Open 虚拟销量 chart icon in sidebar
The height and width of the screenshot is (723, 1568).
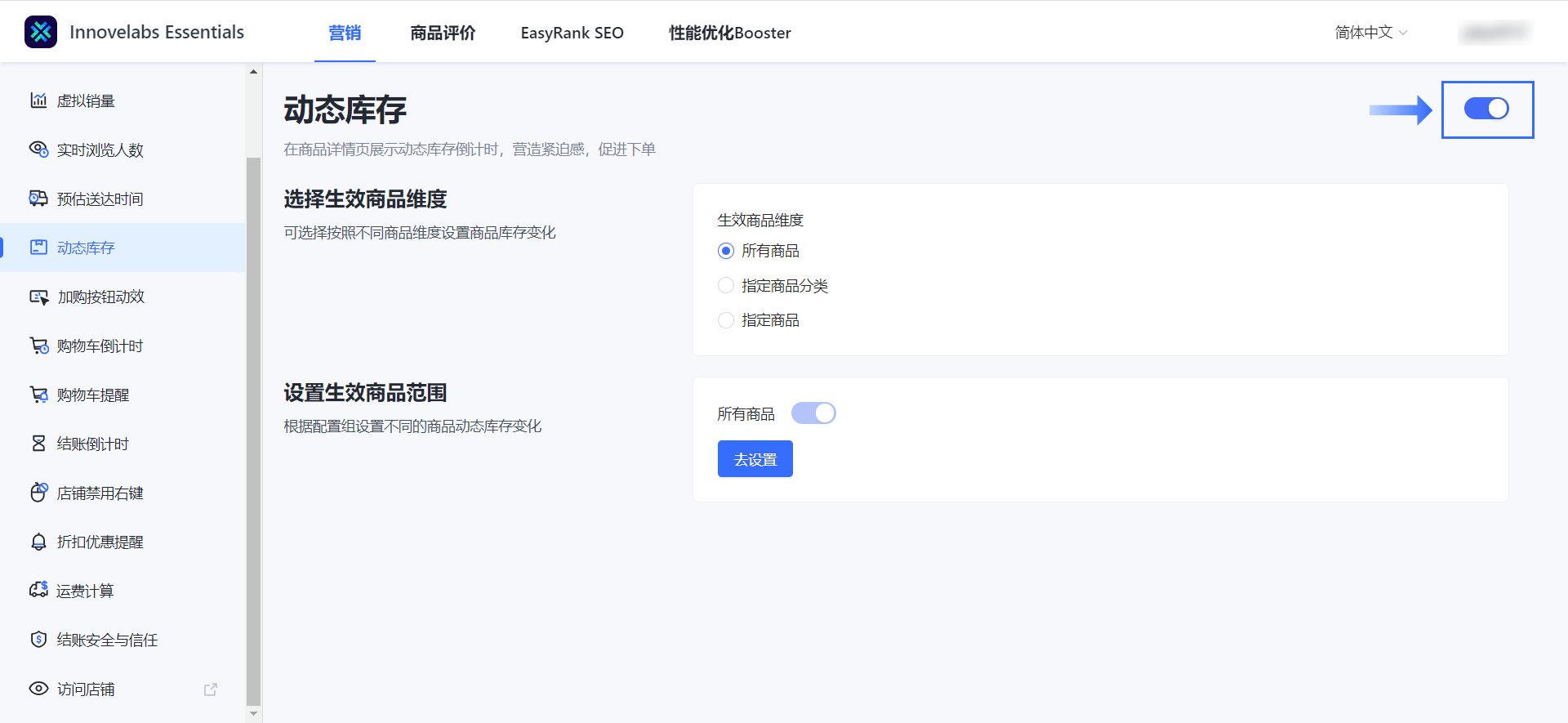click(38, 100)
